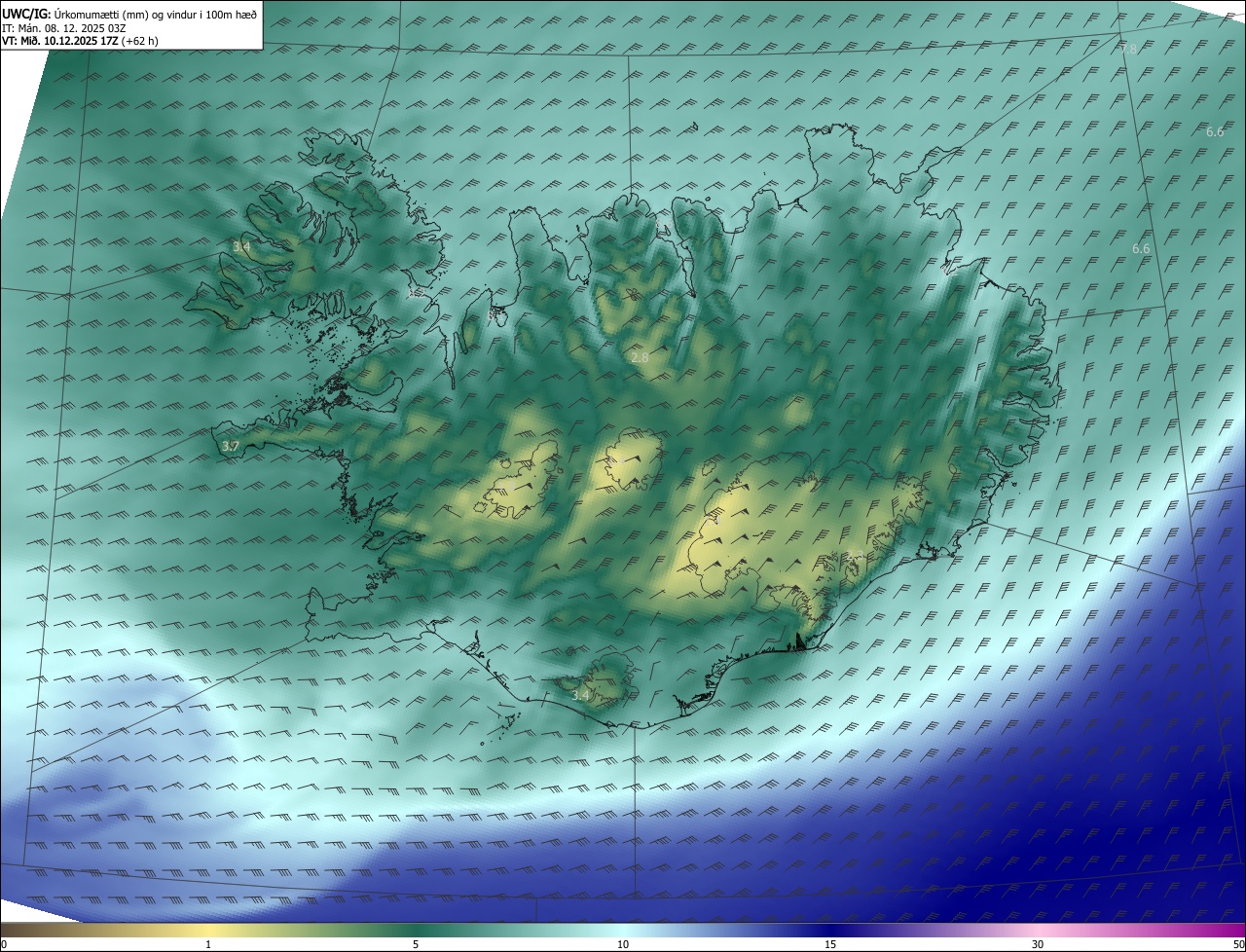Click the dark green colorbar segment above 5

pos(416,930)
